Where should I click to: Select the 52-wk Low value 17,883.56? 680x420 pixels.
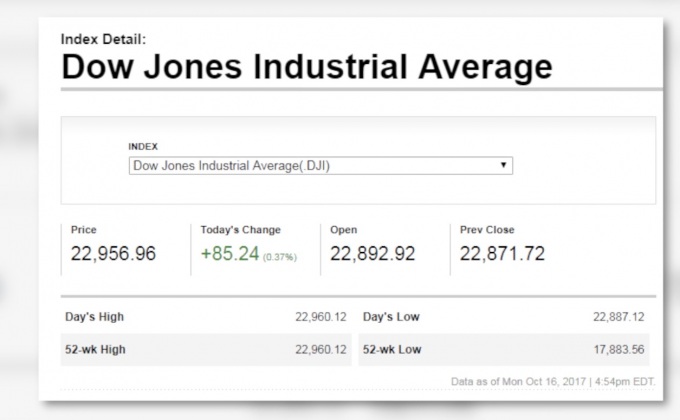pos(618,349)
